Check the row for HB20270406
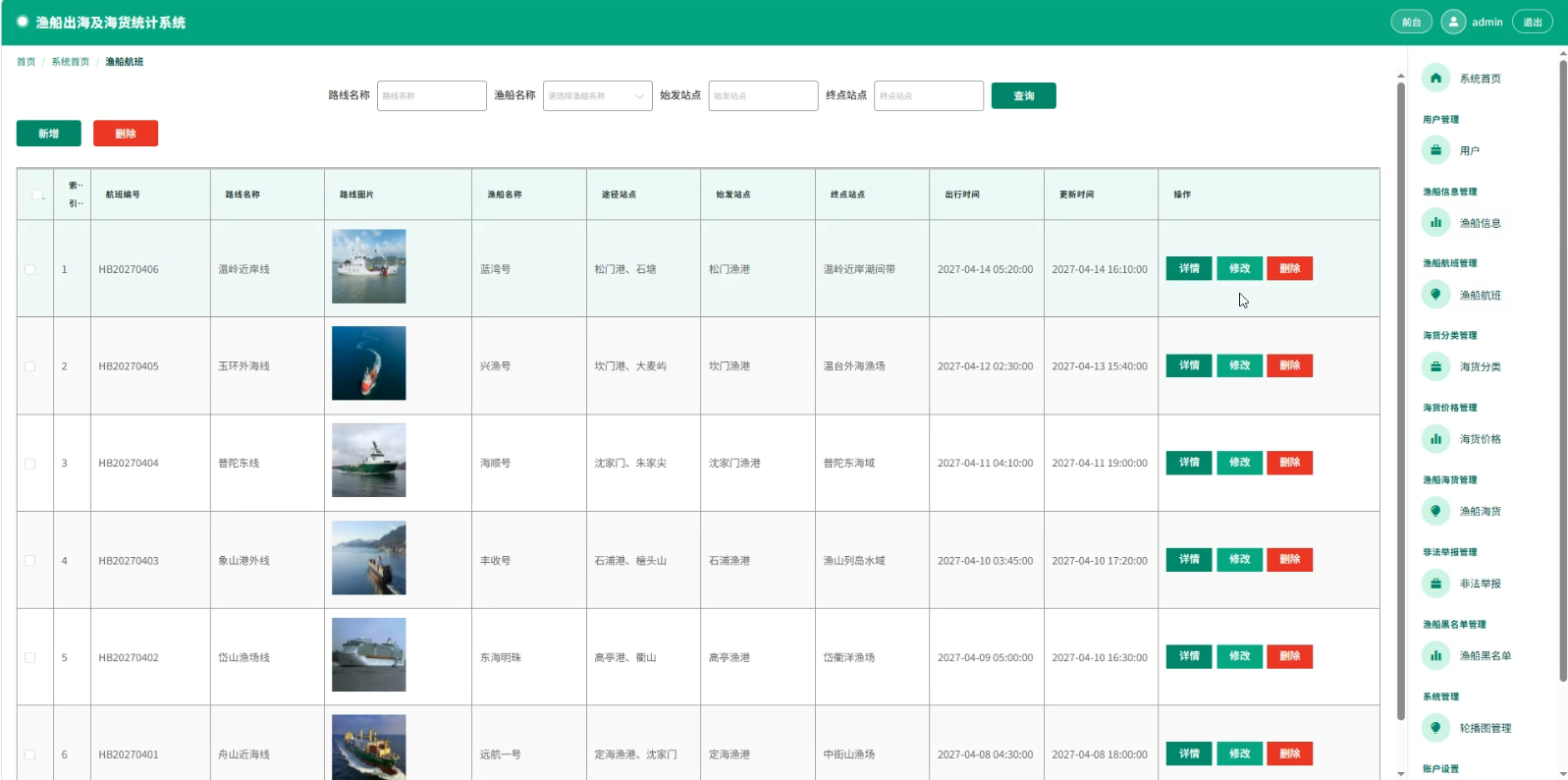This screenshot has width=1568, height=780. pyautogui.click(x=29, y=269)
